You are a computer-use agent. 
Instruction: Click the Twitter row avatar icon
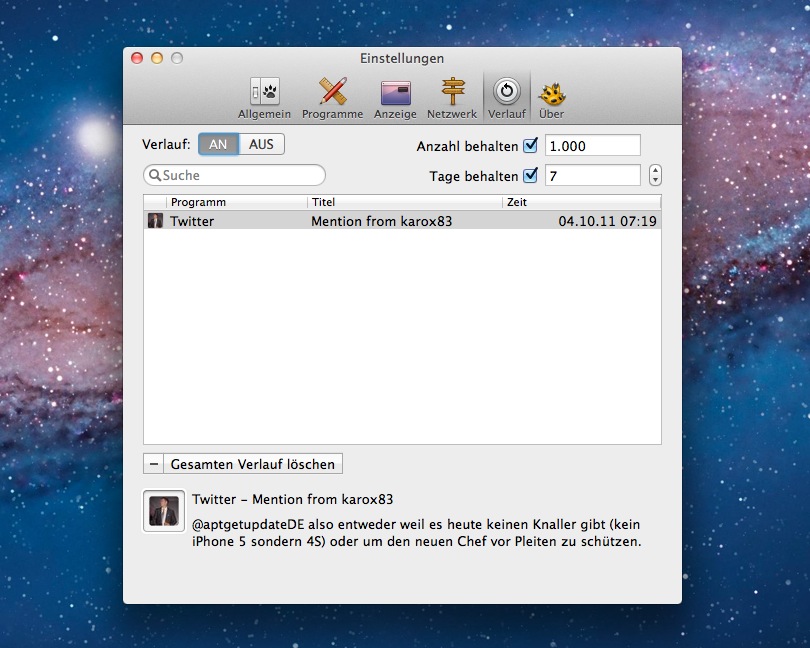(x=155, y=221)
